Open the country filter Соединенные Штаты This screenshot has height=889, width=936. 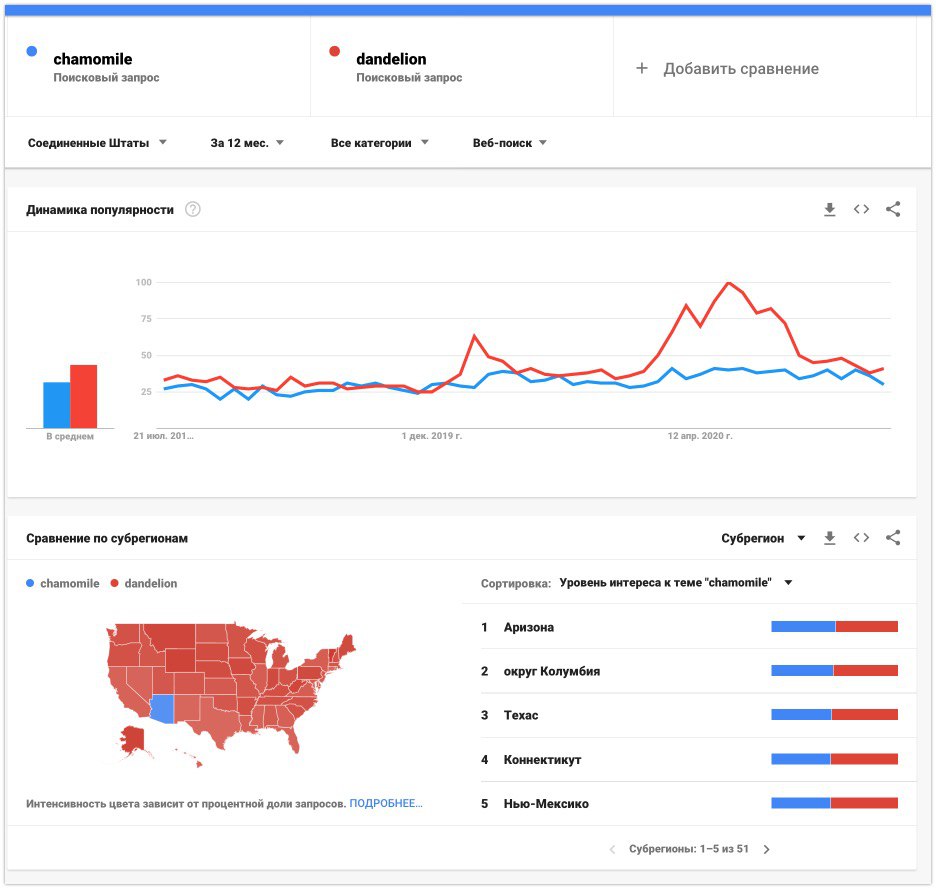click(x=97, y=143)
